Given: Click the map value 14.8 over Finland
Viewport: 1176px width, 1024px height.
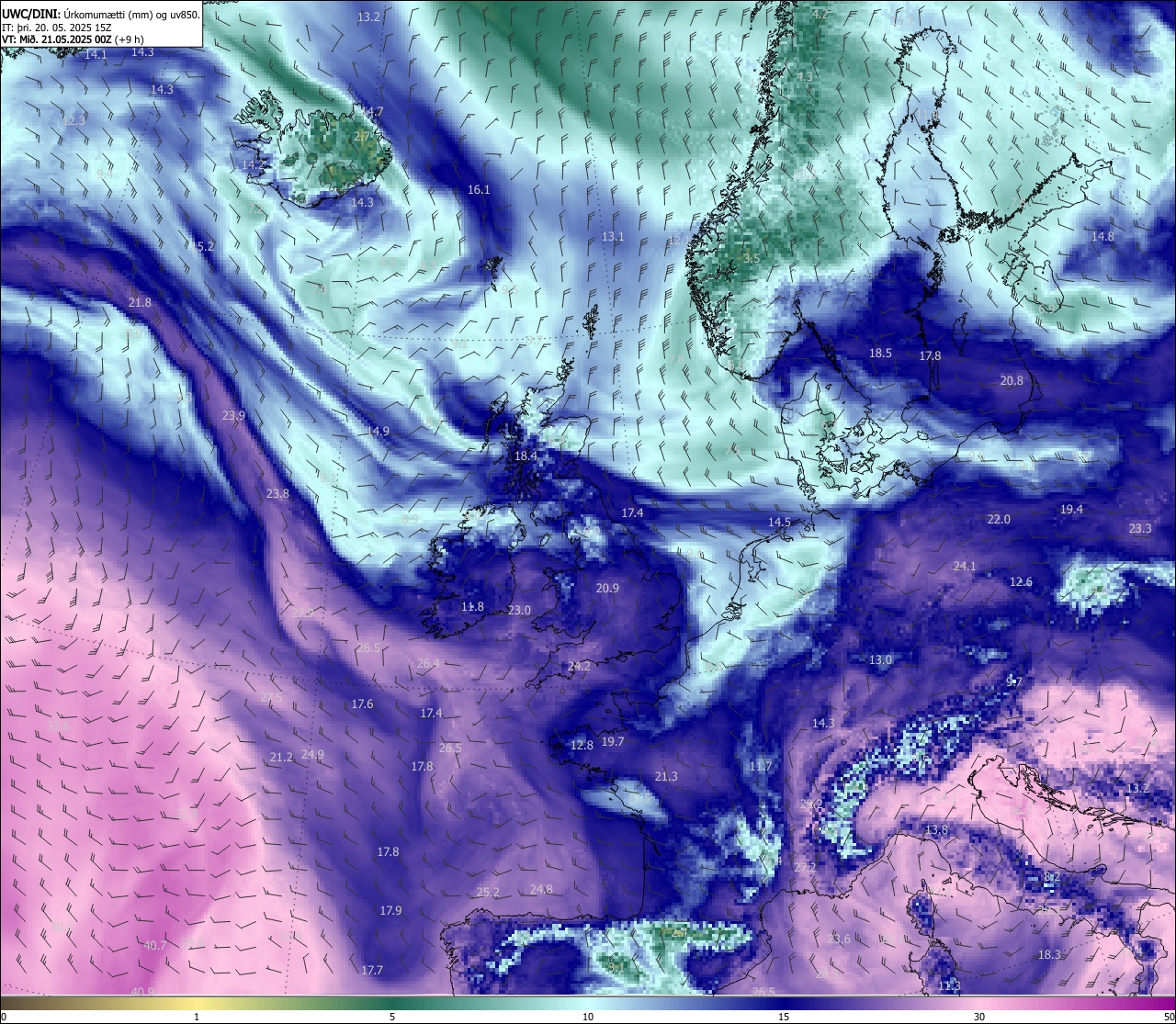Looking at the screenshot, I should (x=1102, y=237).
